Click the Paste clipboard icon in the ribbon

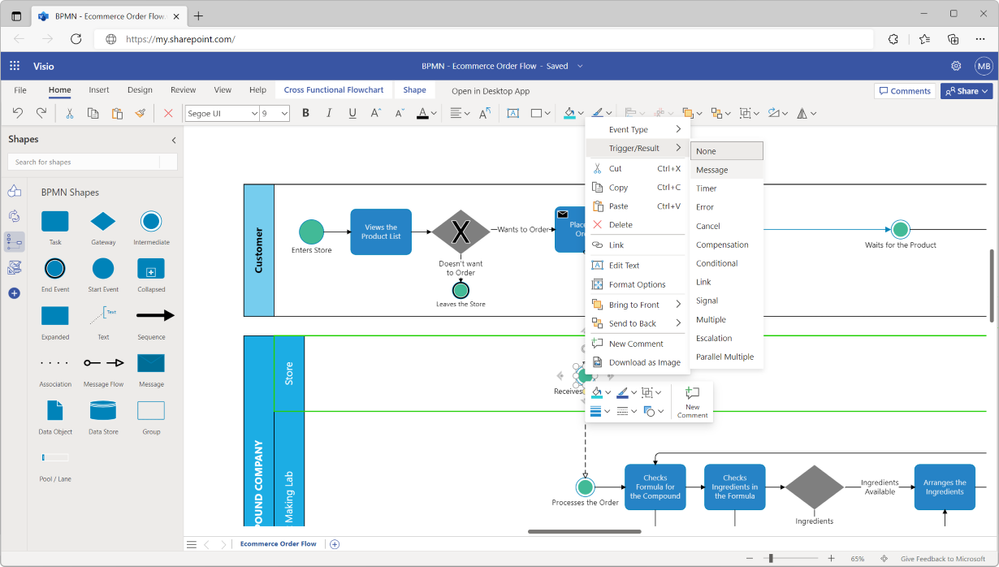(117, 113)
